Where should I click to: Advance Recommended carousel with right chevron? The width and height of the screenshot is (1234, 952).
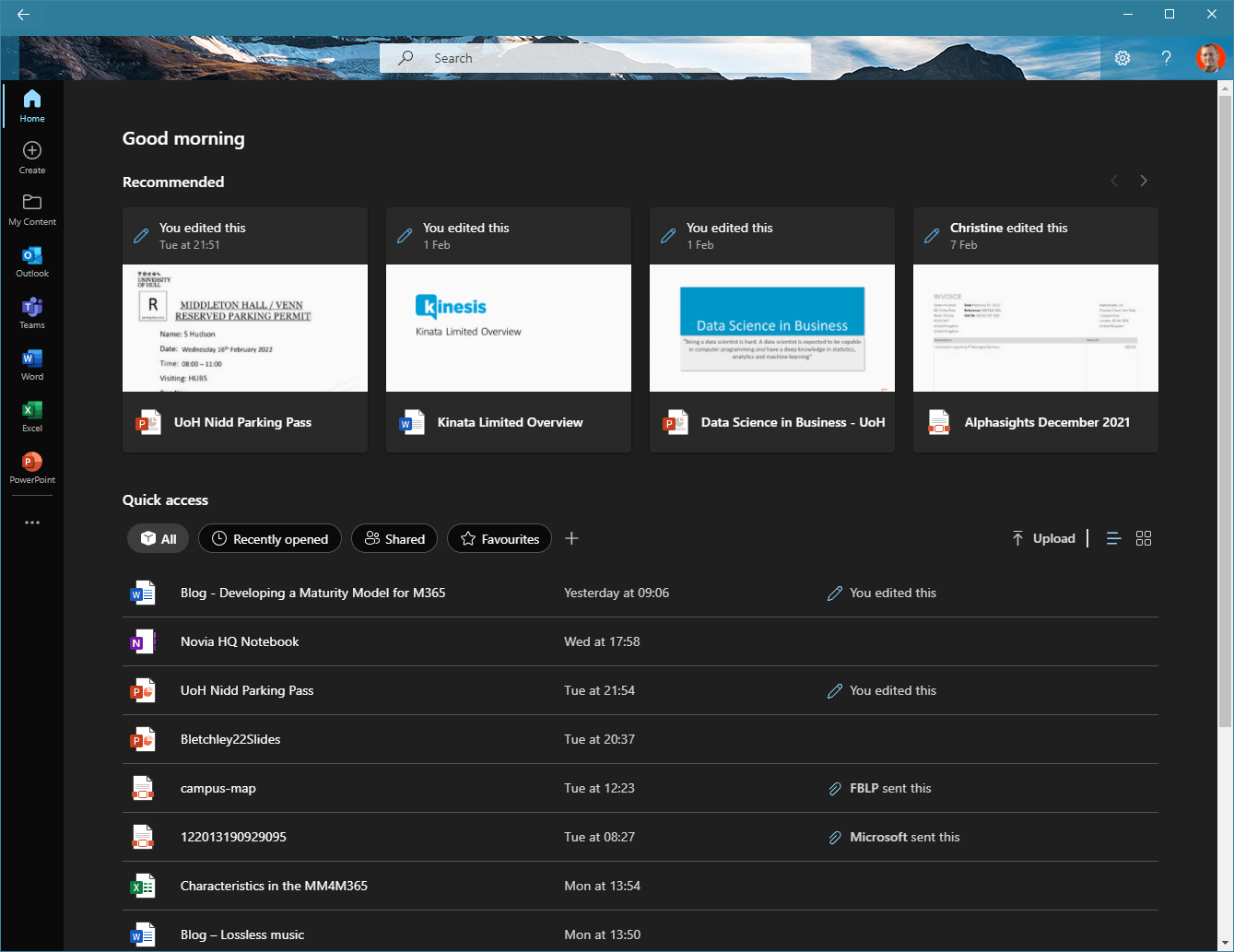click(1144, 181)
